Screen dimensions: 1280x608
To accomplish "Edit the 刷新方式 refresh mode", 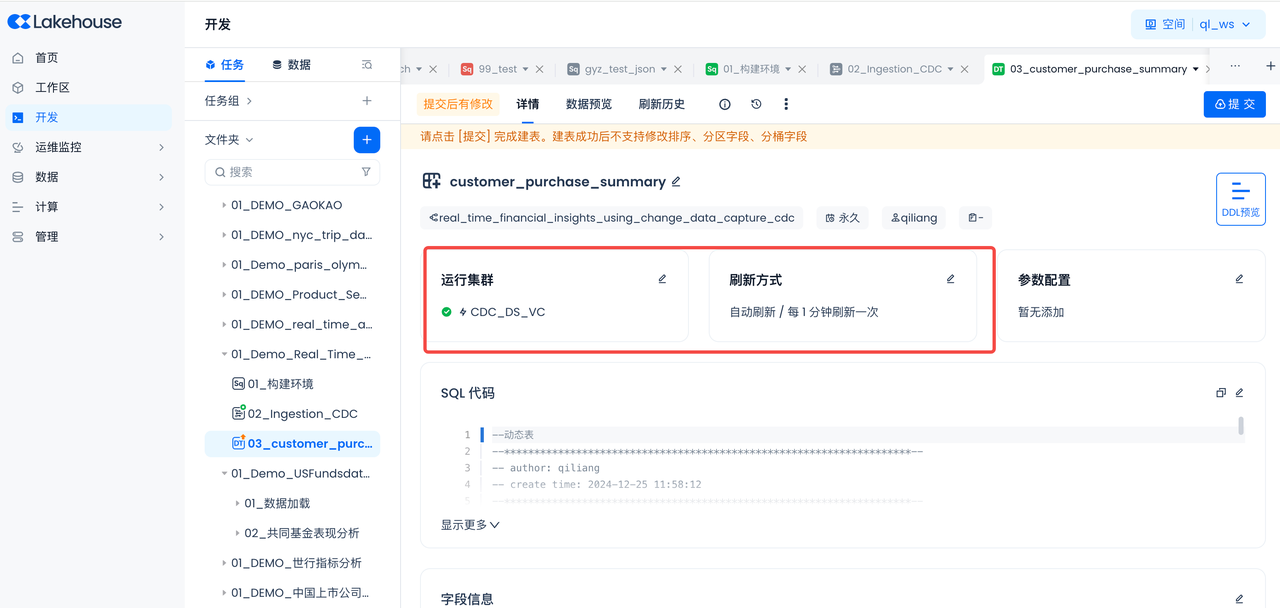I will point(951,279).
